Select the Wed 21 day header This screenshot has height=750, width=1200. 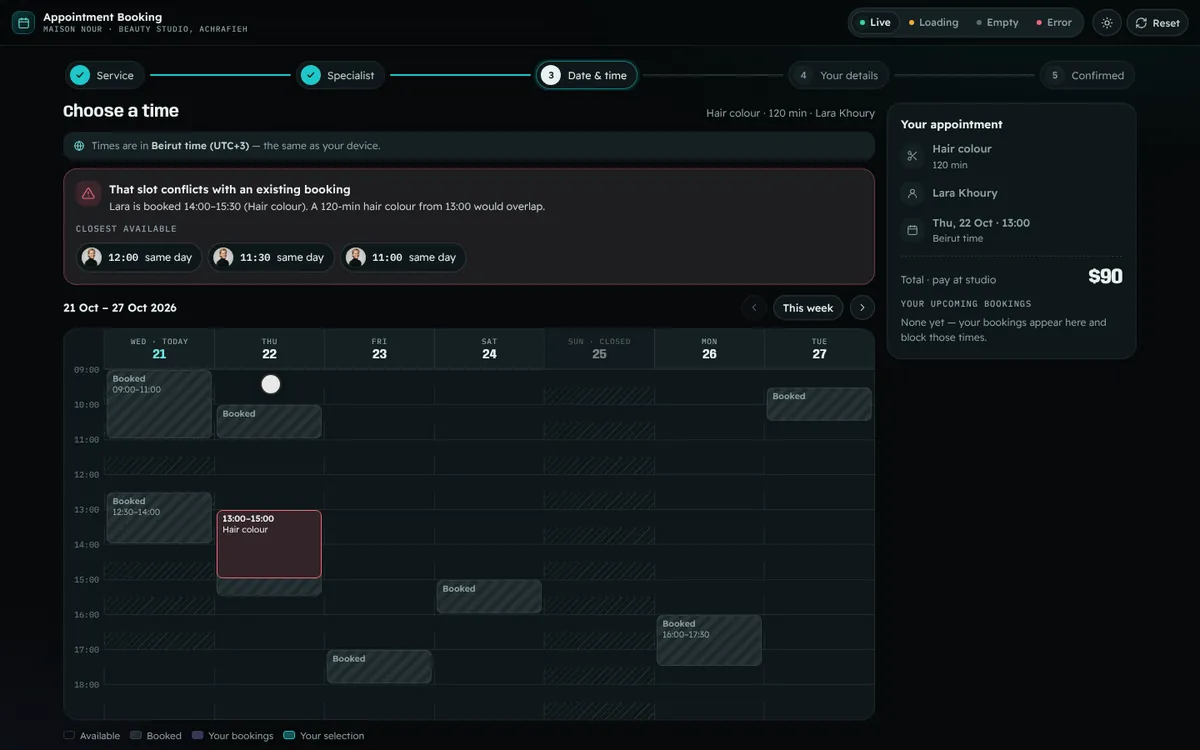[x=159, y=348]
